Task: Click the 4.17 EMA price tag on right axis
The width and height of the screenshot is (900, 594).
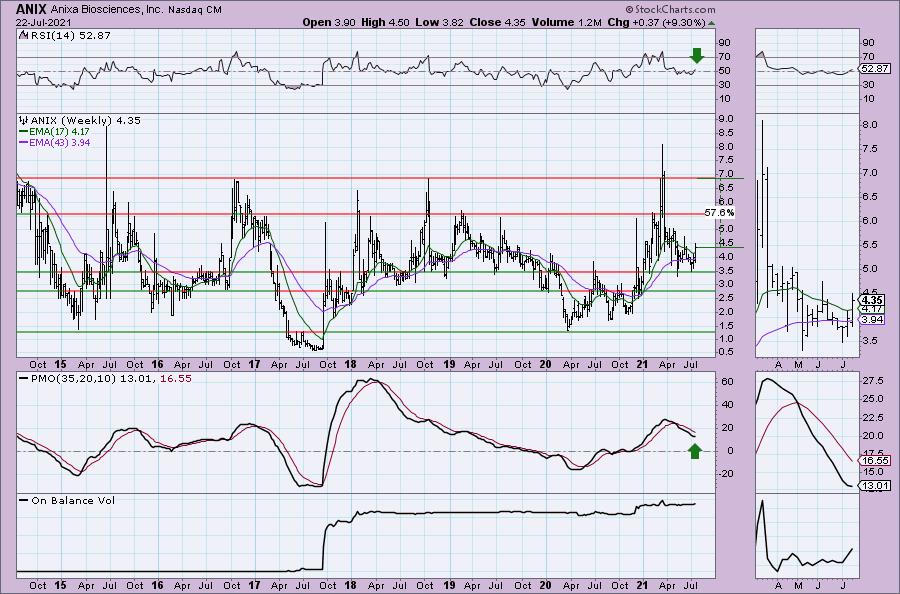Action: click(872, 309)
